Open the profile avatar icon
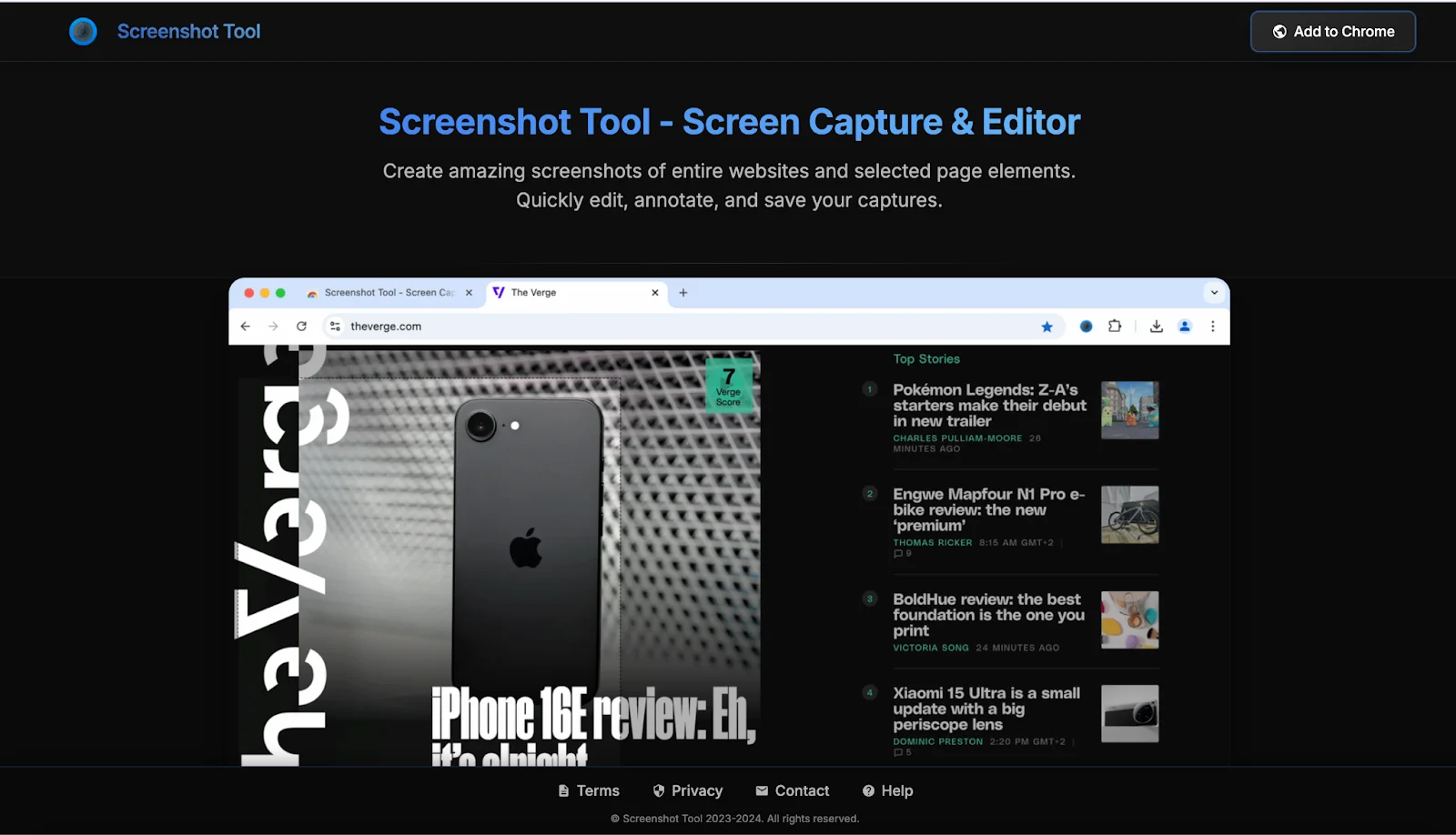The image size is (1456, 835). click(x=1185, y=327)
